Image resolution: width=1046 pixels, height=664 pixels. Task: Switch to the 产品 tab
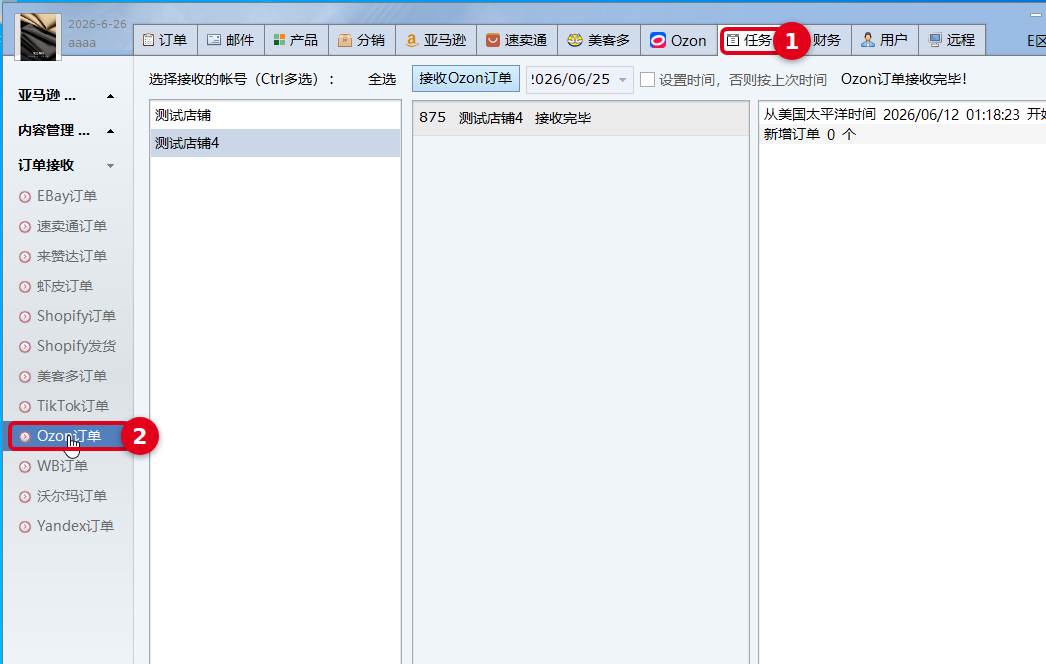pyautogui.click(x=296, y=40)
